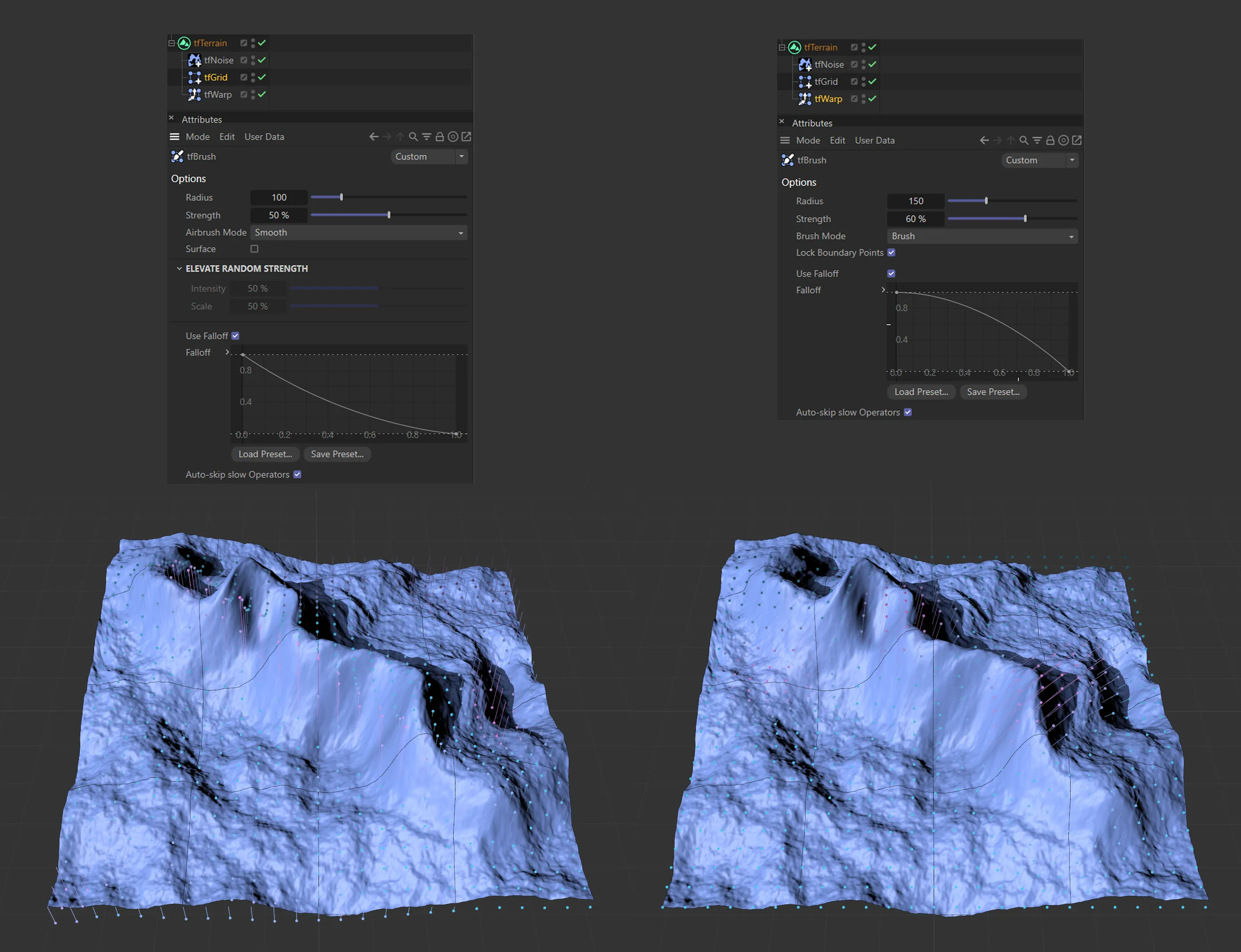The image size is (1241, 952).
Task: Enable the Surface checkbox
Action: pyautogui.click(x=255, y=249)
